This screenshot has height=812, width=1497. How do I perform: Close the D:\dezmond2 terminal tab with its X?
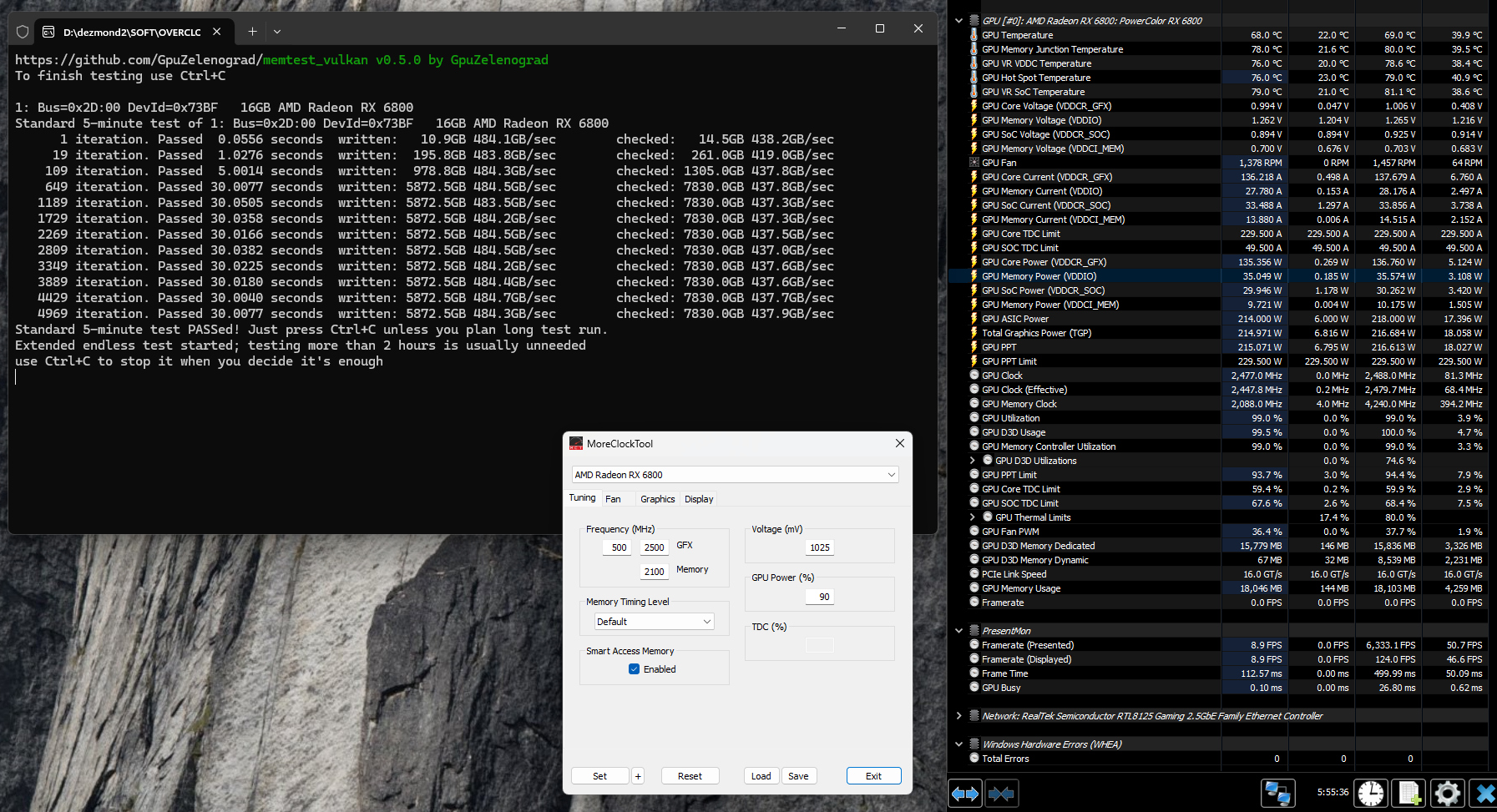point(217,32)
